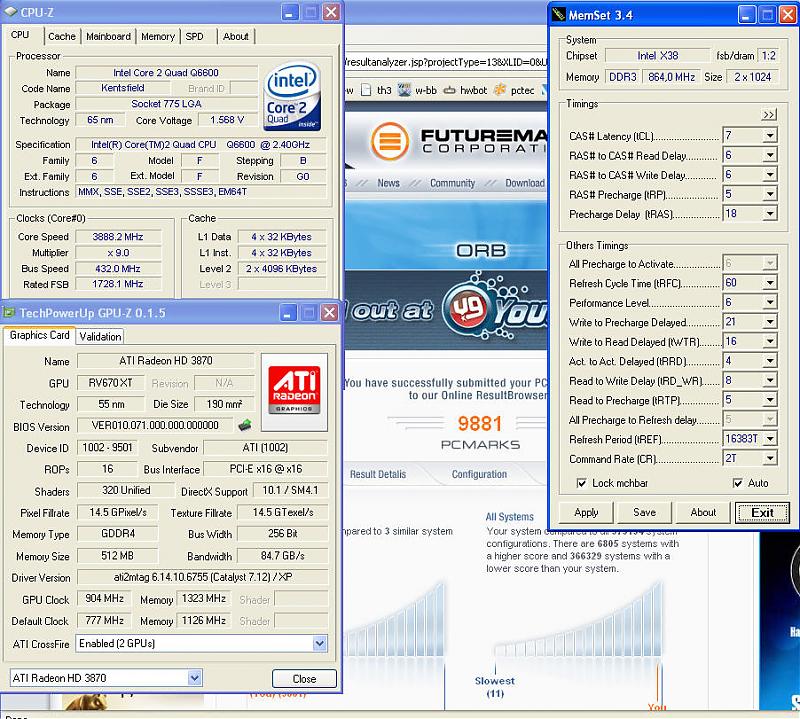
Task: Click the Close button in GPU-Z
Action: (x=304, y=679)
